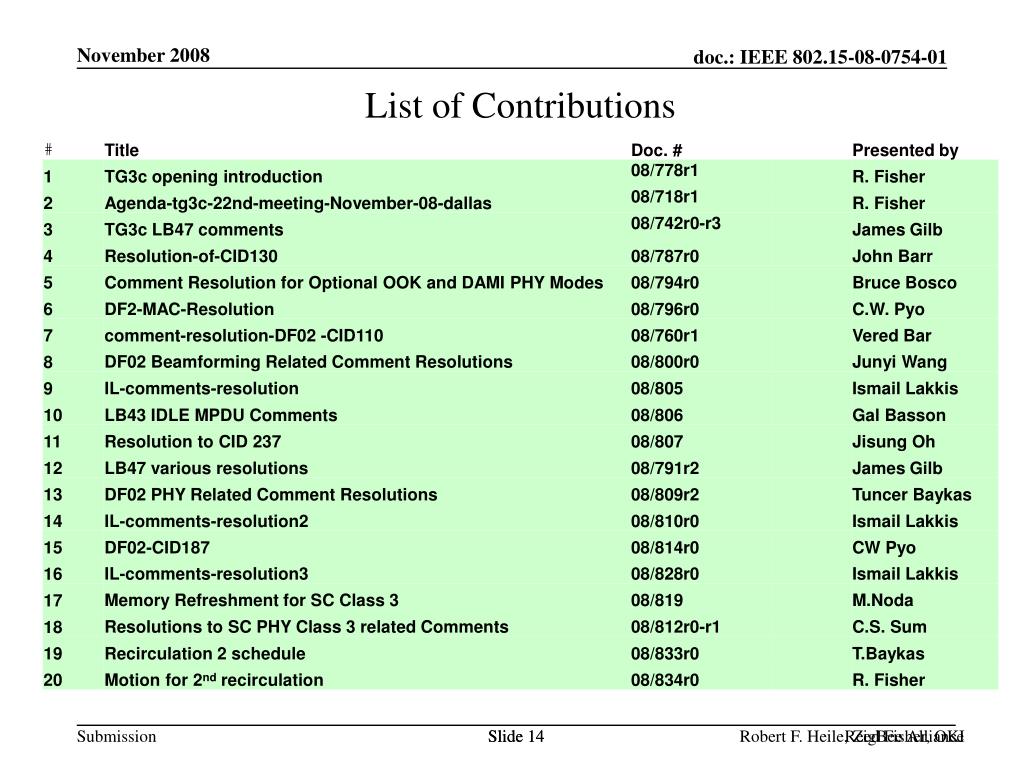The image size is (1024, 768).
Task: Select 'Motion for 2nd recirculation' title
Action: coord(214,680)
